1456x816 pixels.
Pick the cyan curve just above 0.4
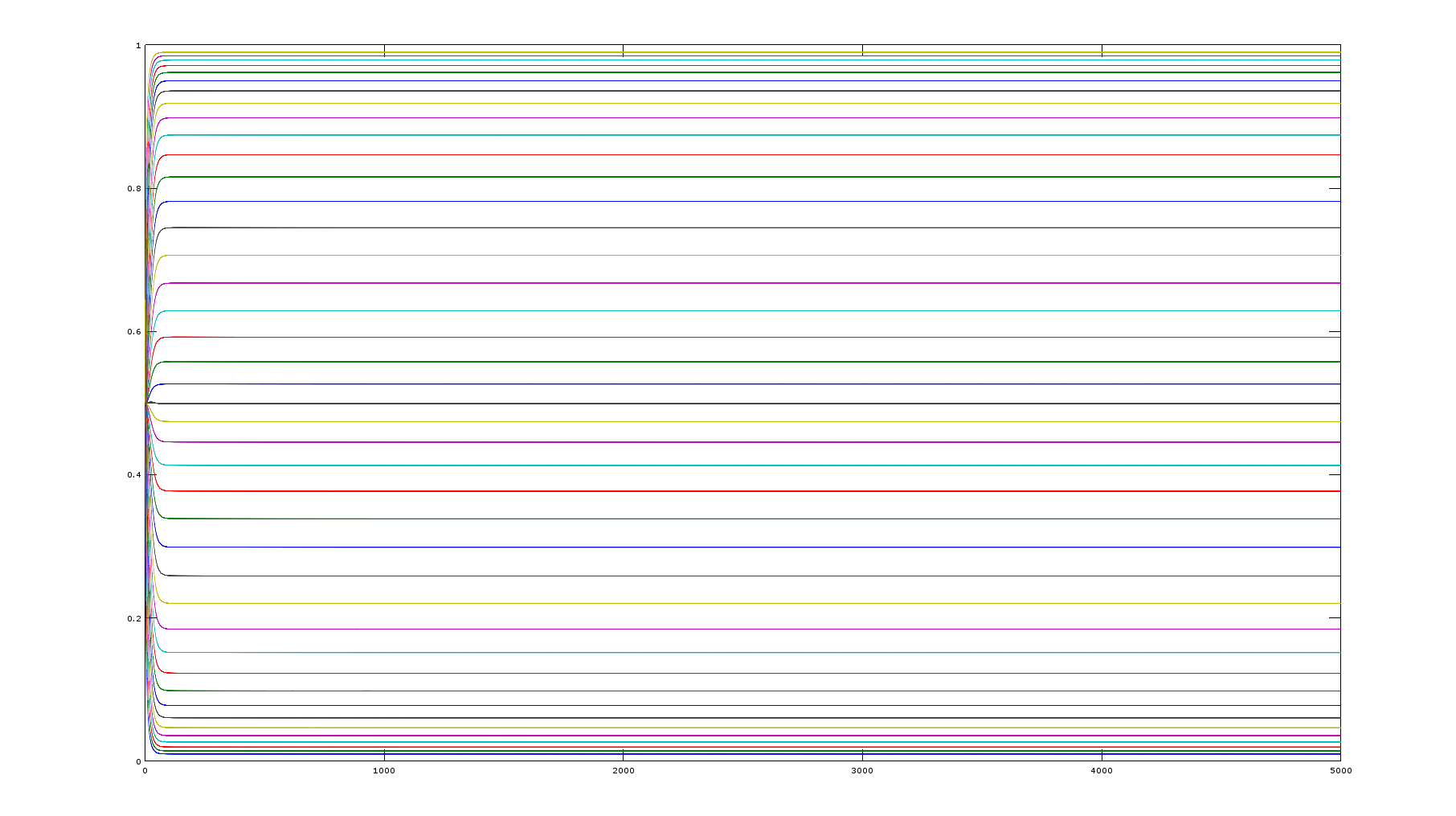[x=723, y=465]
